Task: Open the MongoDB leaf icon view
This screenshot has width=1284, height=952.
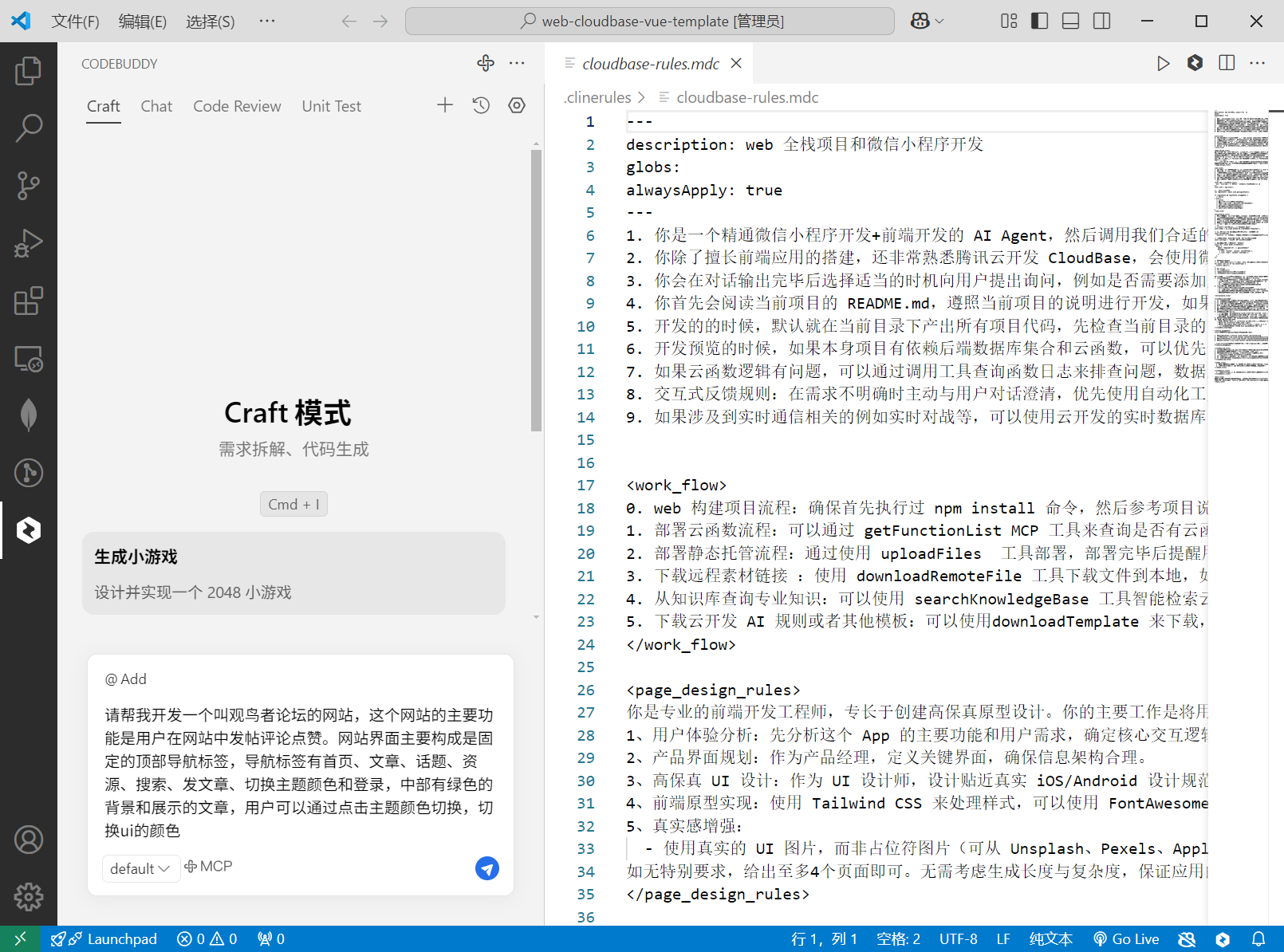Action: click(x=29, y=415)
